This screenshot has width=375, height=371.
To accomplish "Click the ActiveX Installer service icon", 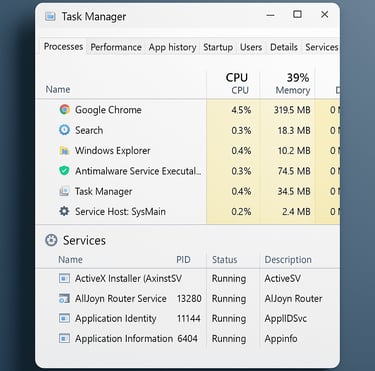I will click(x=64, y=278).
